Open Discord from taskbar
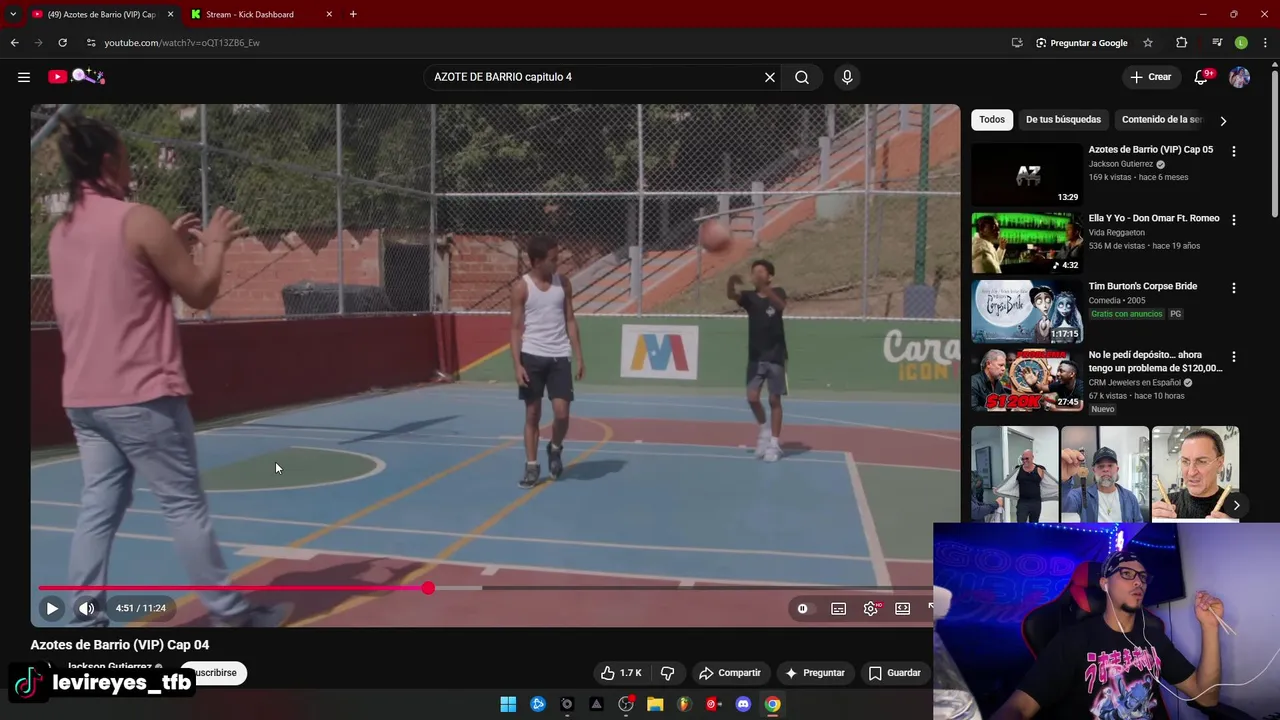Image resolution: width=1280 pixels, height=720 pixels. click(743, 704)
